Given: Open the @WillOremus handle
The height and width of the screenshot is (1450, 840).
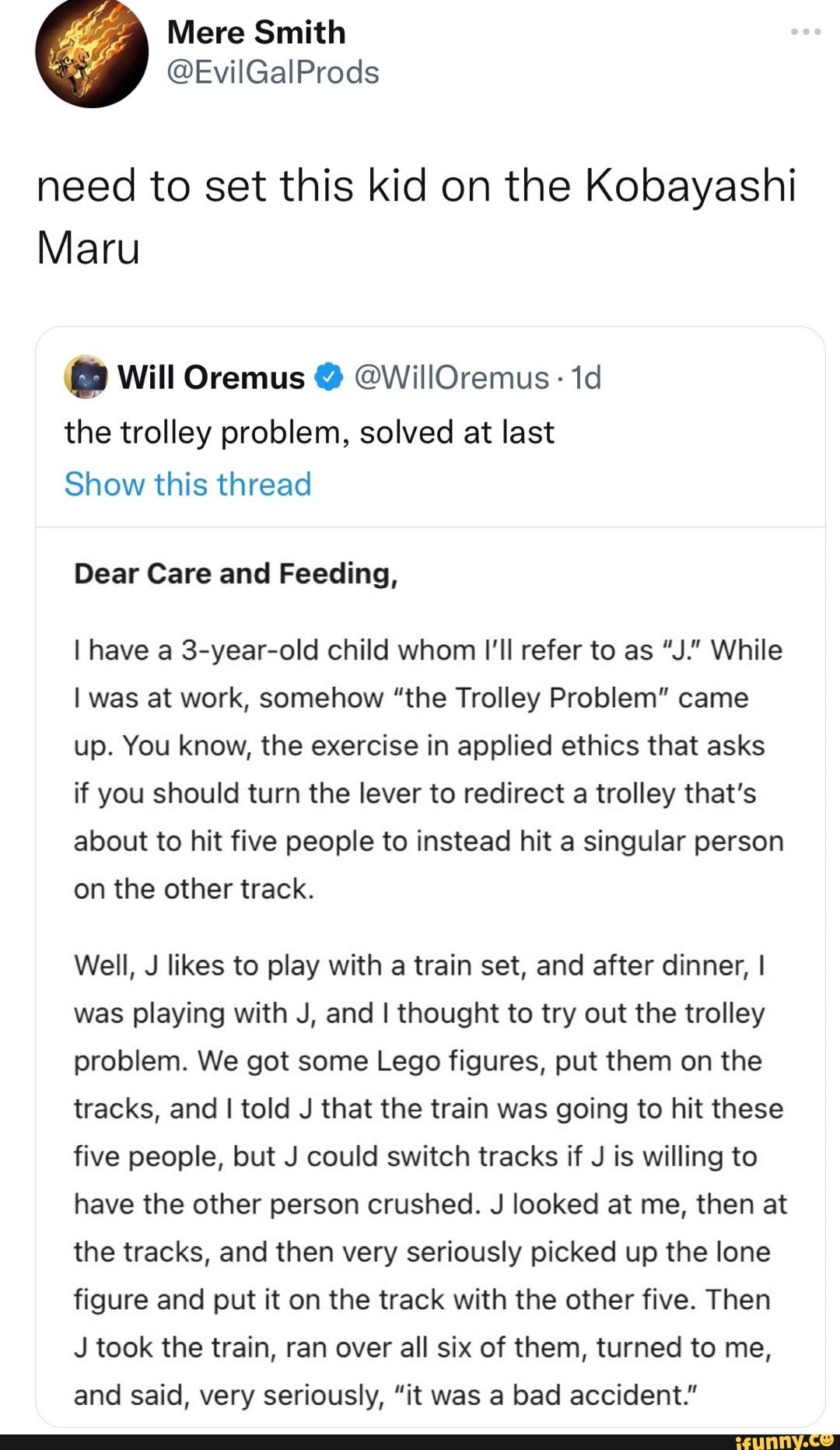Looking at the screenshot, I should [451, 377].
